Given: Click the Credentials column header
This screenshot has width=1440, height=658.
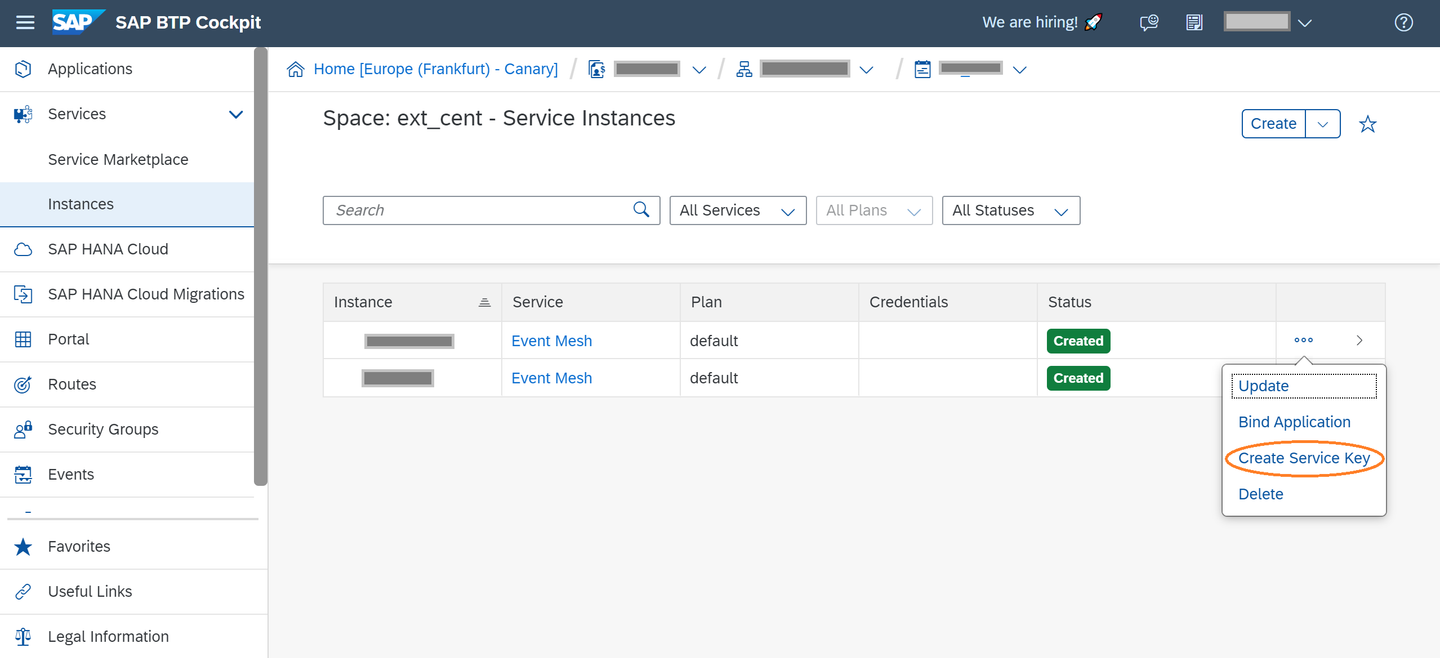Looking at the screenshot, I should pos(948,302).
